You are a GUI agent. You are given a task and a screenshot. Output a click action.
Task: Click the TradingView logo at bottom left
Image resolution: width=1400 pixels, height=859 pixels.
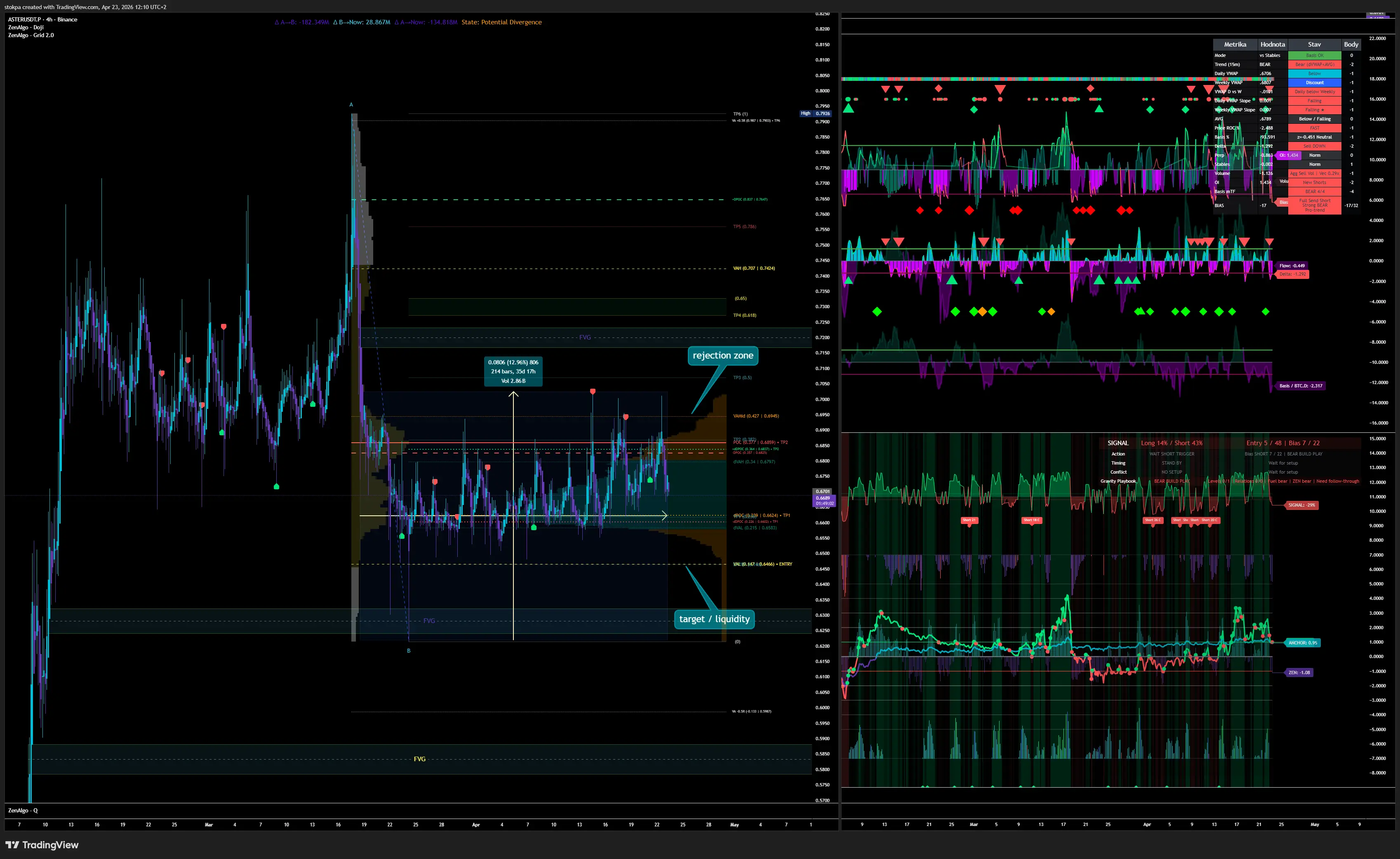click(x=42, y=845)
